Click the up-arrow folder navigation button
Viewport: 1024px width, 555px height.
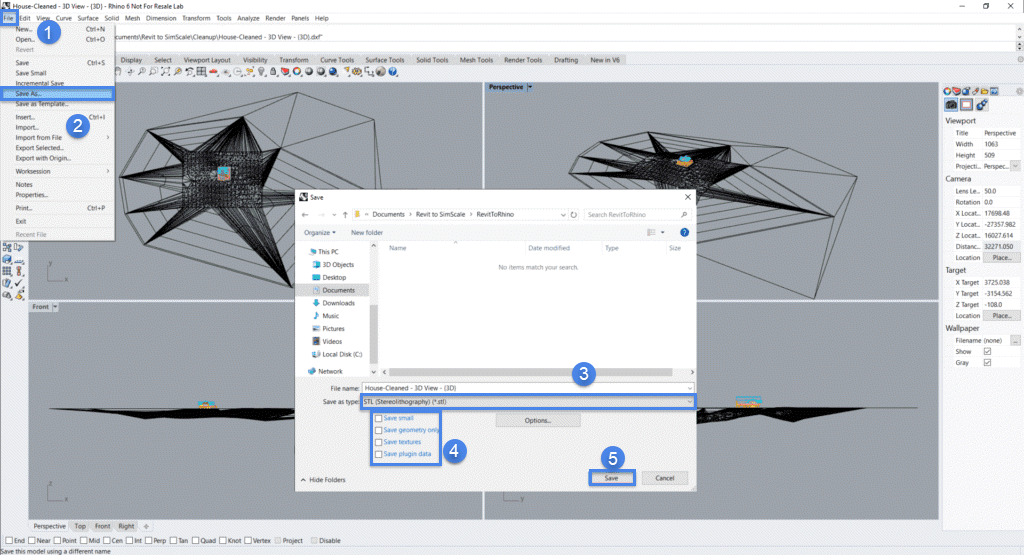[x=344, y=214]
